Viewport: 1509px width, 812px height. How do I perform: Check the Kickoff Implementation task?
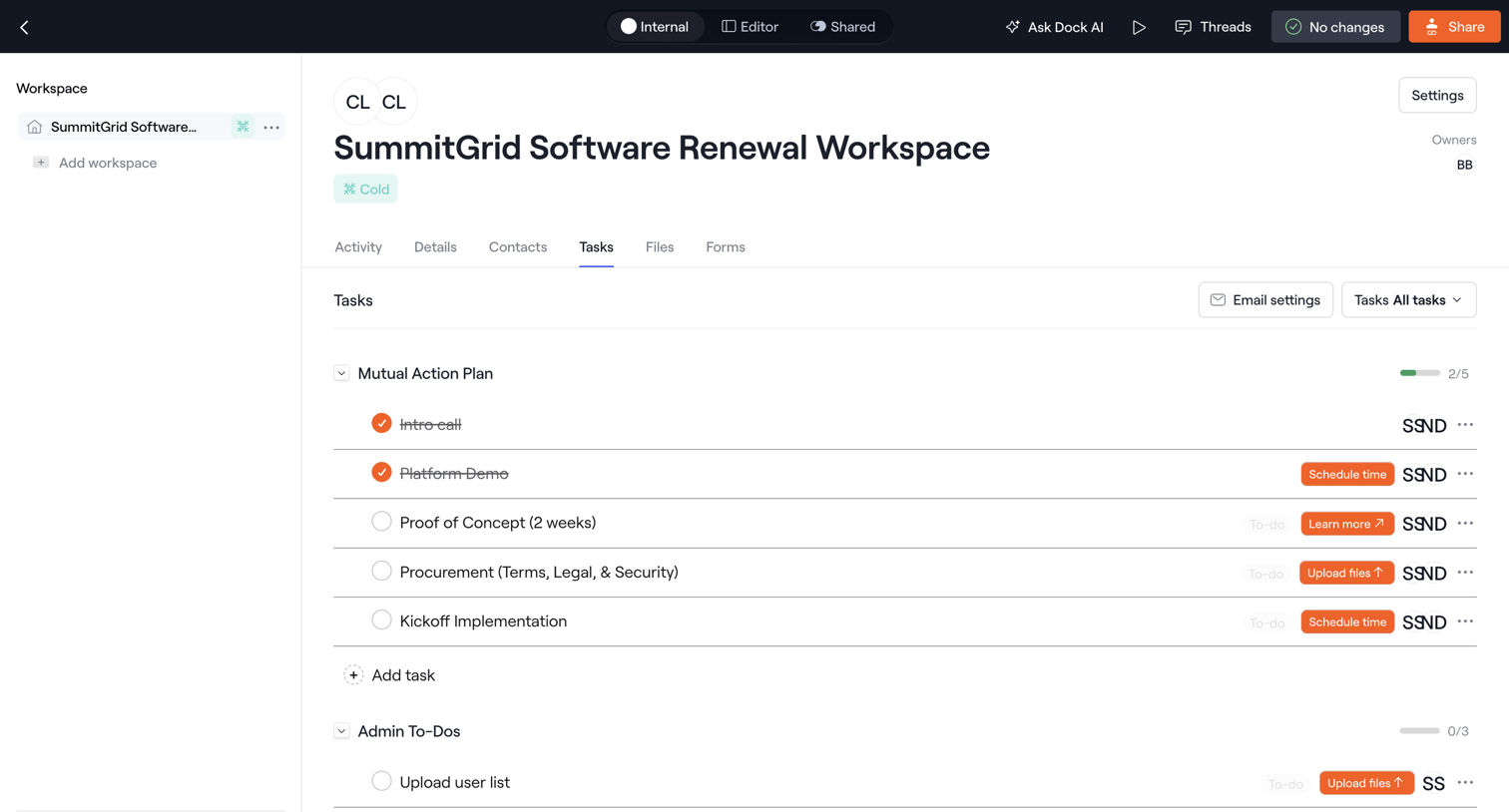click(x=381, y=620)
